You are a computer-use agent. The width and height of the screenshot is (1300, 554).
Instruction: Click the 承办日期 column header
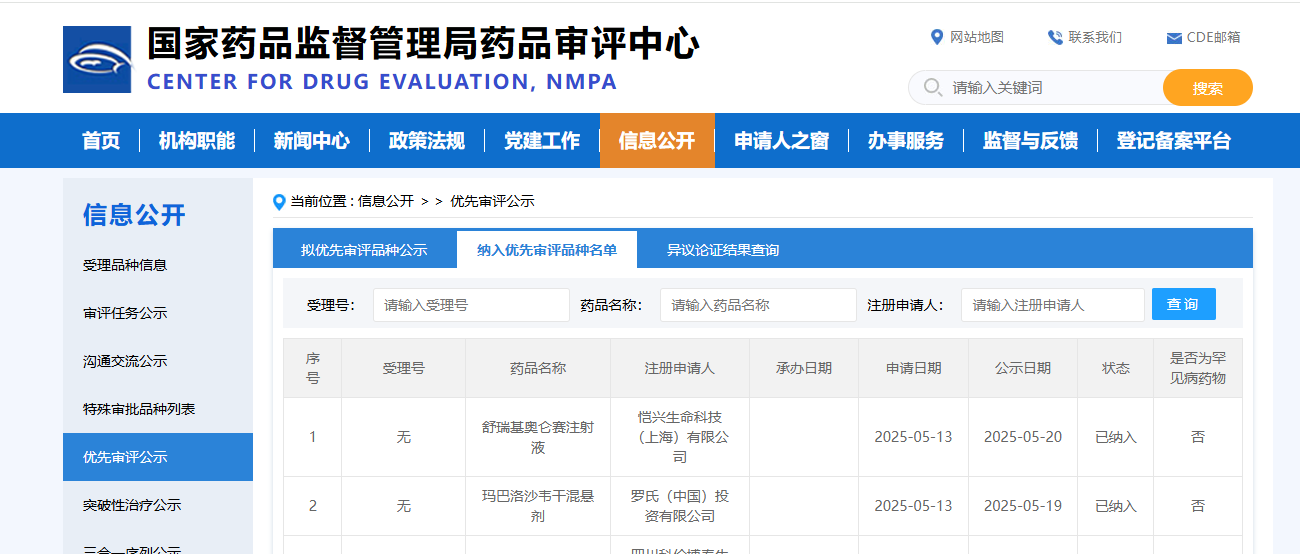pyautogui.click(x=804, y=368)
